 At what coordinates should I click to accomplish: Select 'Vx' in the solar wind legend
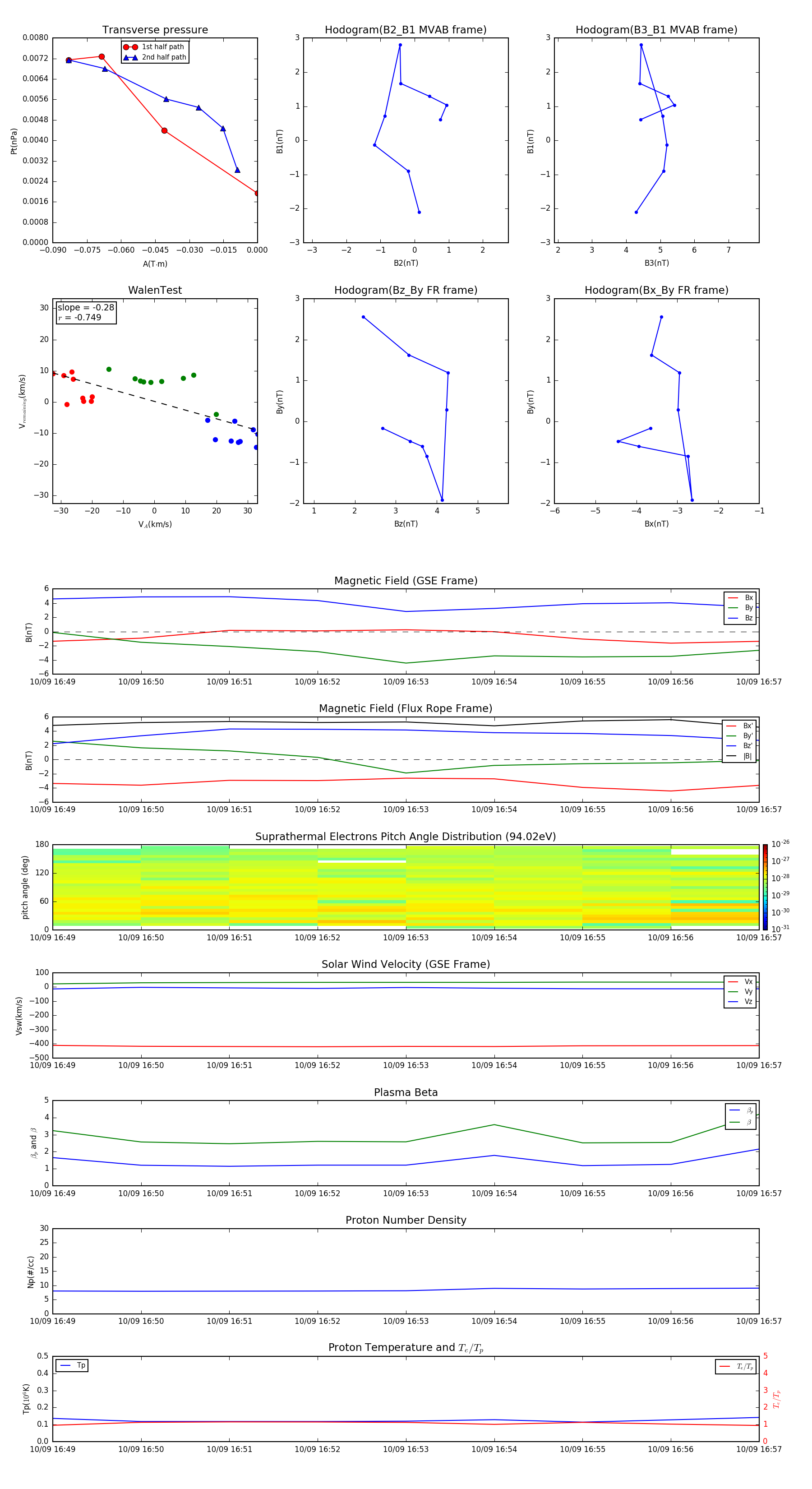740,981
